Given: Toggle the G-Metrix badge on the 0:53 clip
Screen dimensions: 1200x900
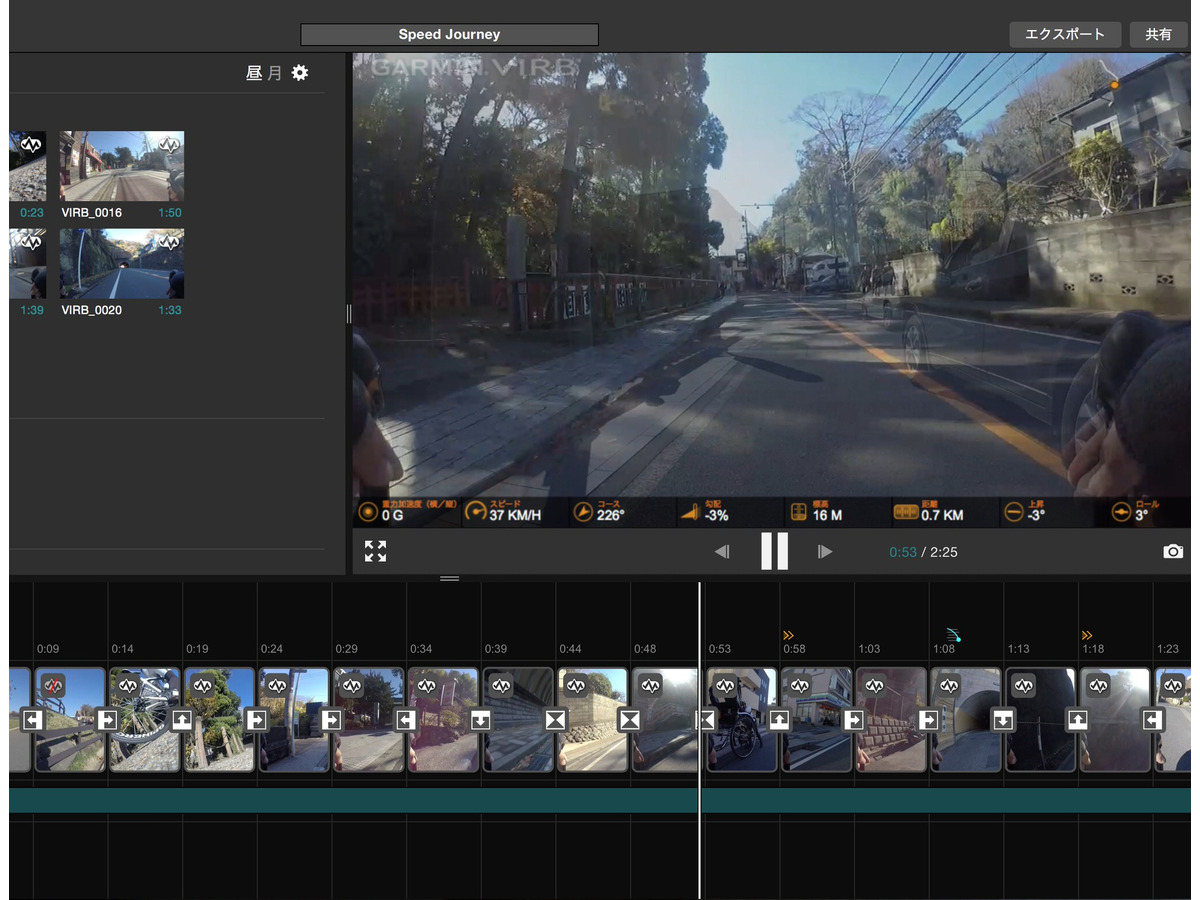Looking at the screenshot, I should [x=725, y=686].
